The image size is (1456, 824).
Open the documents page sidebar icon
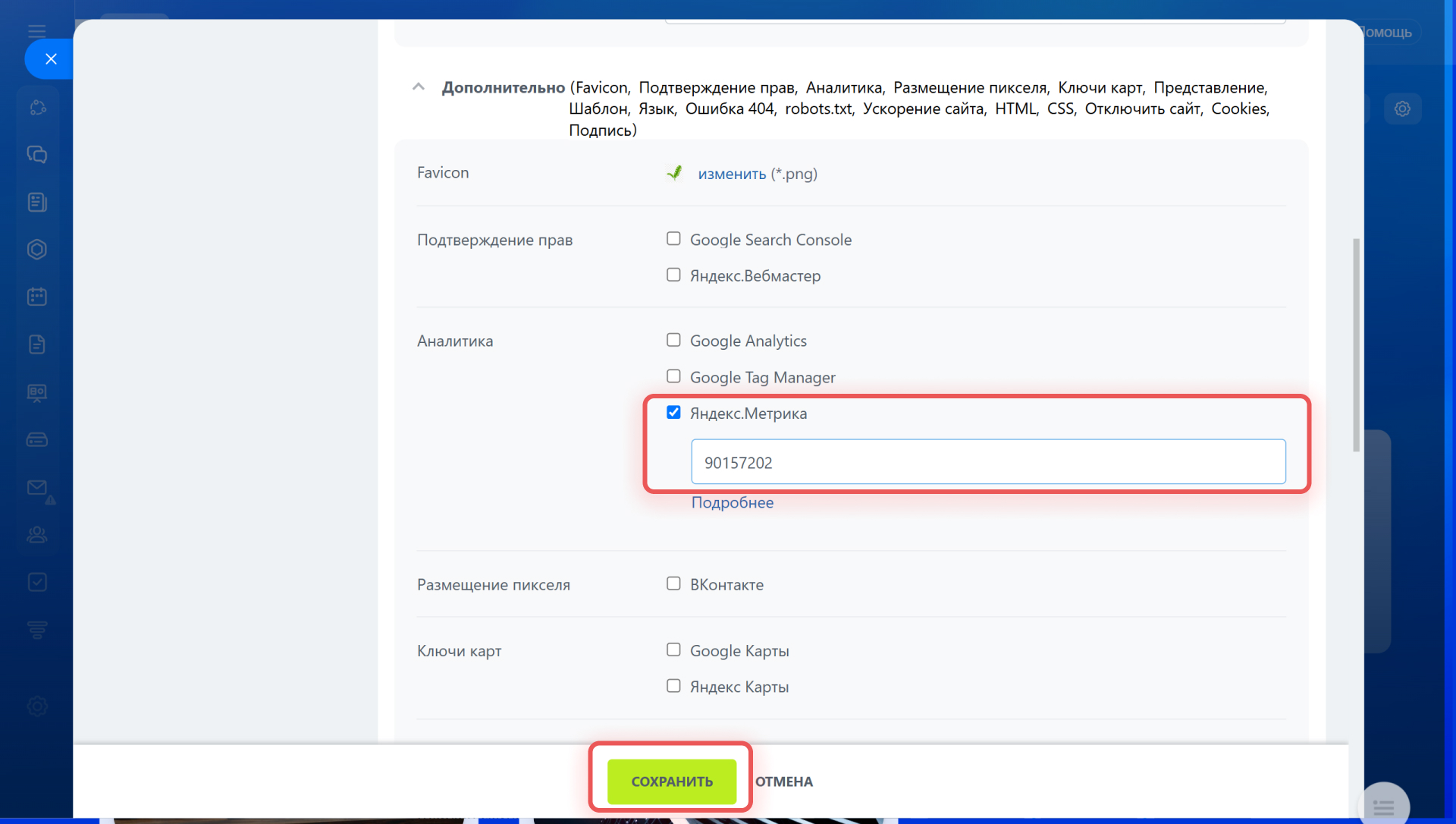coord(36,344)
